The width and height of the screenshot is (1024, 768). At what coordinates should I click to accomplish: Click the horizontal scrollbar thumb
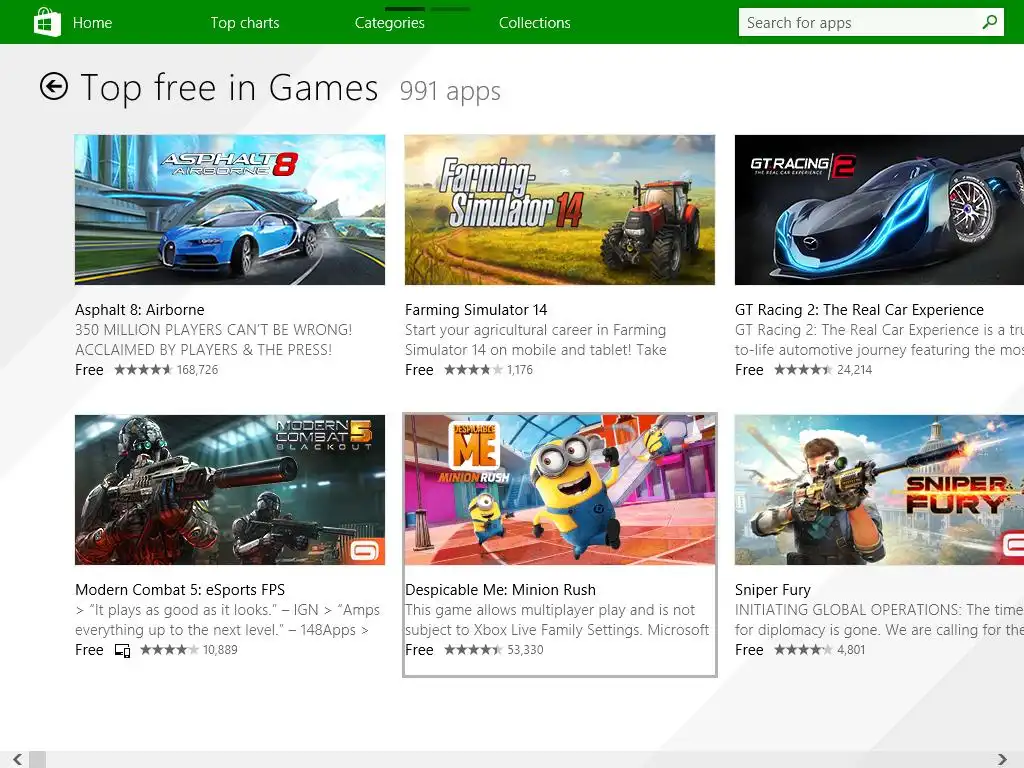click(38, 760)
